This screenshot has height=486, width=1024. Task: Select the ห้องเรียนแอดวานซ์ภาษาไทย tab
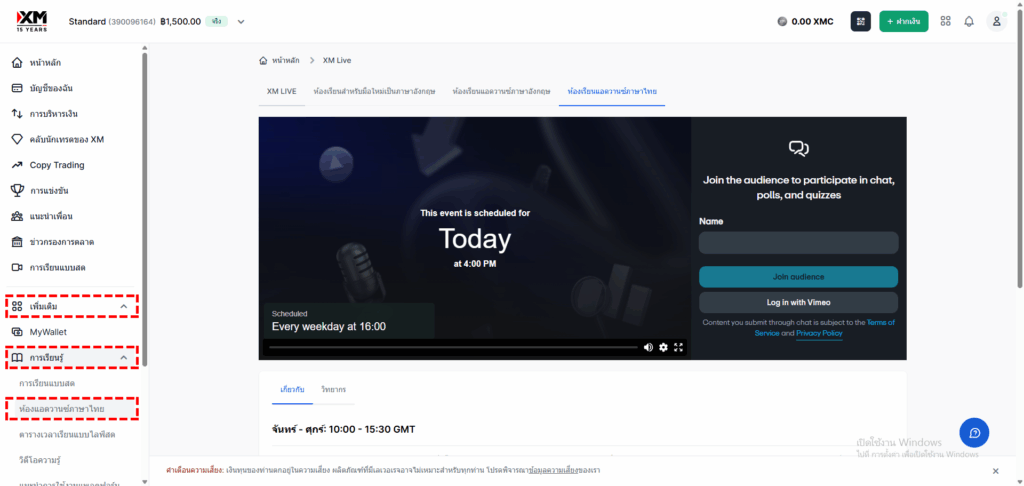point(612,91)
